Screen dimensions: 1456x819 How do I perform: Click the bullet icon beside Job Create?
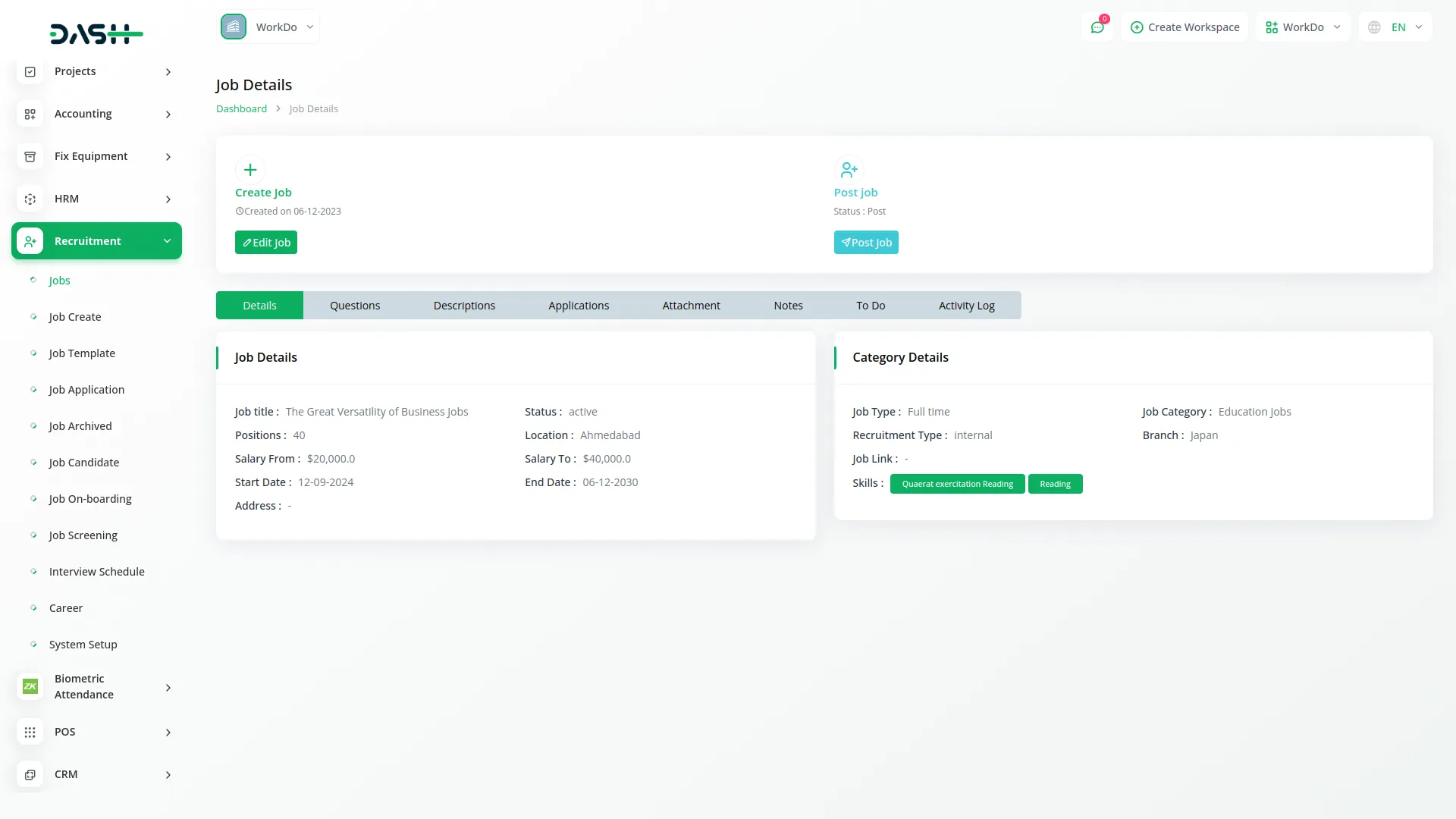pyautogui.click(x=33, y=317)
